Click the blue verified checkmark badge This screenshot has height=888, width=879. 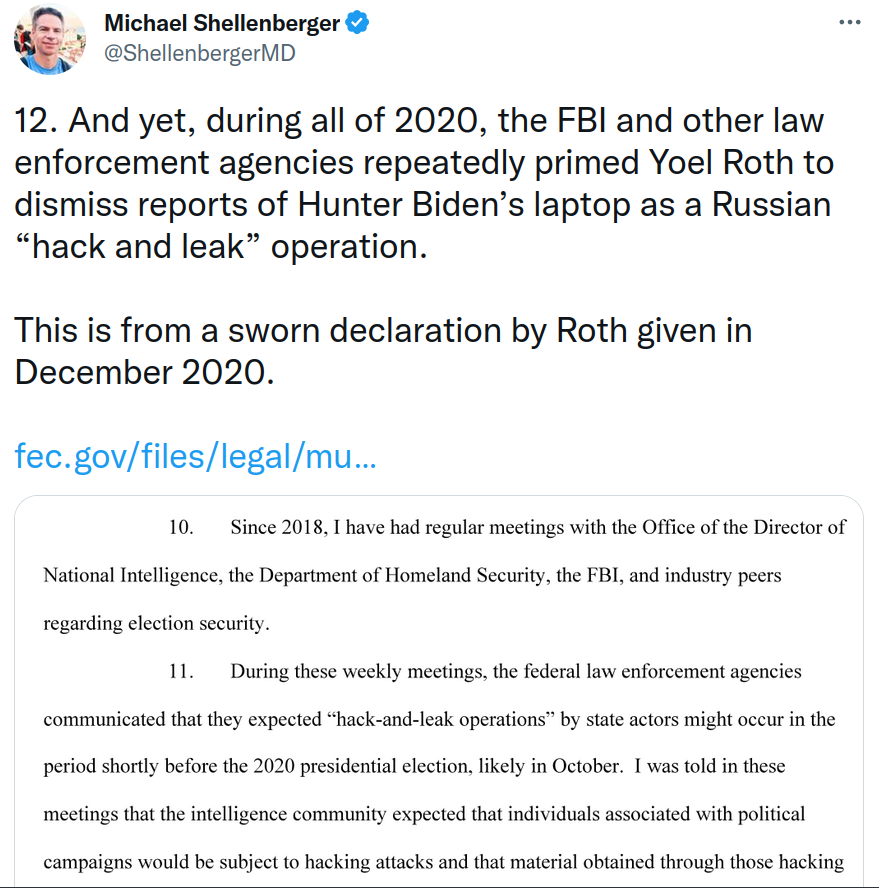point(357,23)
